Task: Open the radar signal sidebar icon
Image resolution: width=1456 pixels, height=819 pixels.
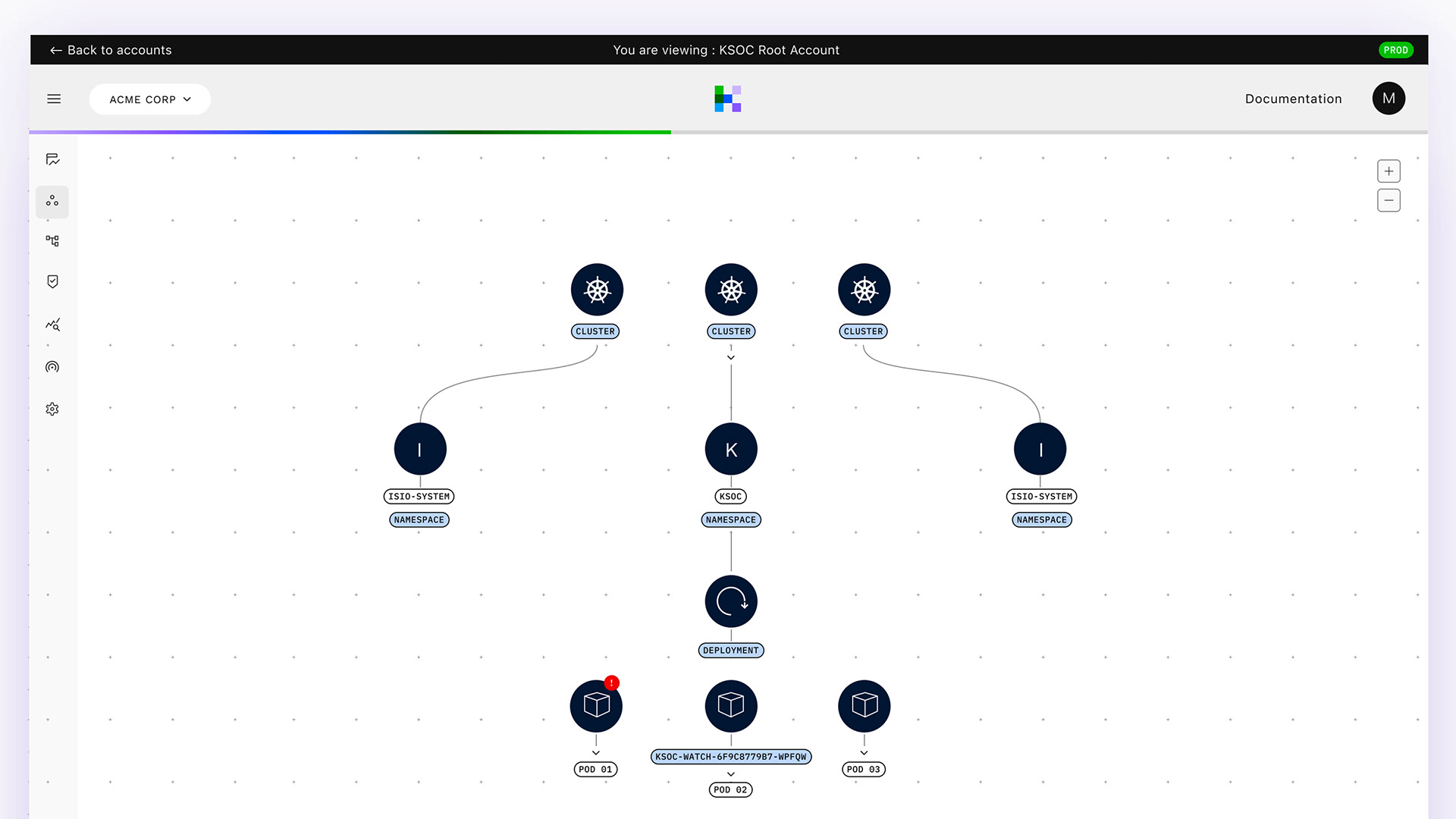Action: click(52, 367)
